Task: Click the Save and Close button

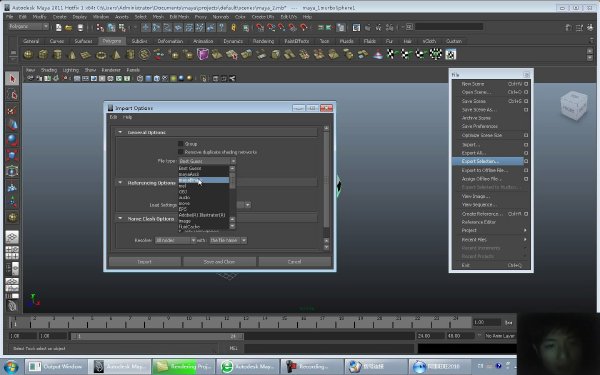Action: [x=219, y=262]
